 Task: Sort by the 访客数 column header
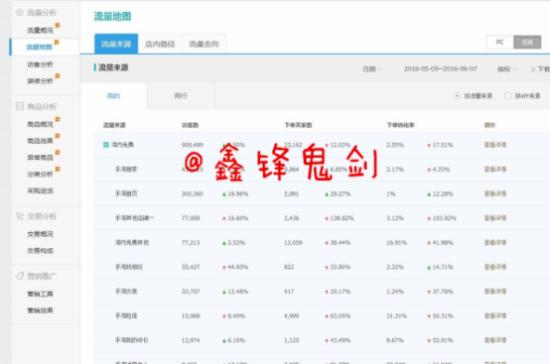[x=190, y=125]
